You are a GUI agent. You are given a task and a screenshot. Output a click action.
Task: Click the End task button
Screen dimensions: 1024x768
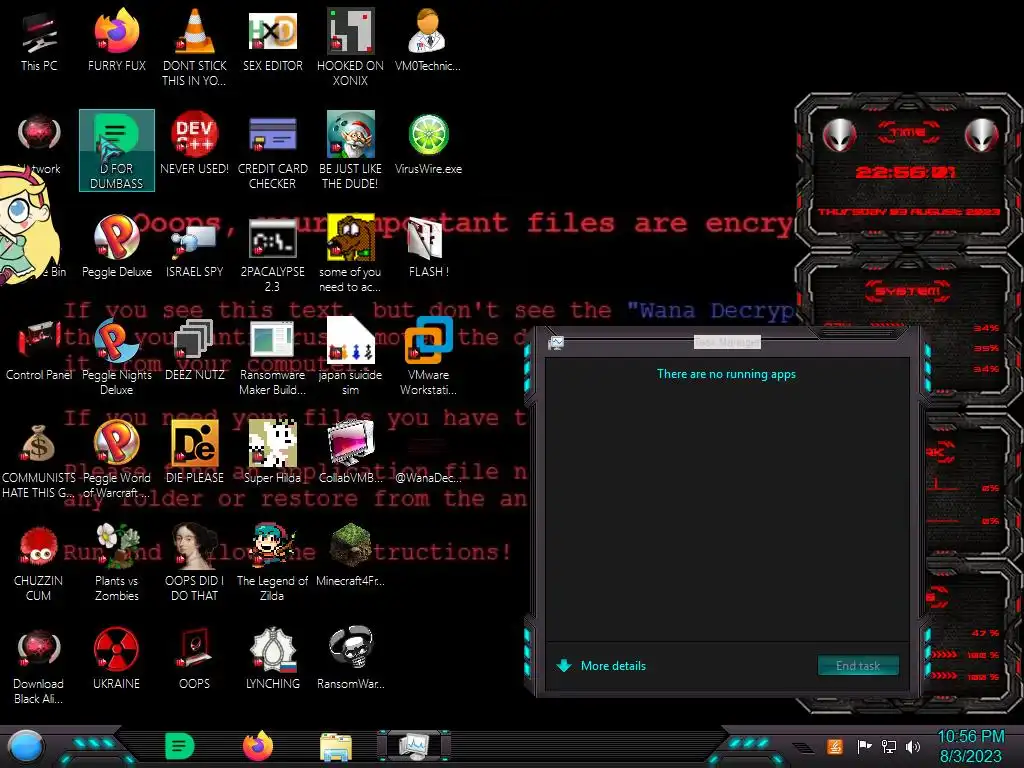point(858,665)
